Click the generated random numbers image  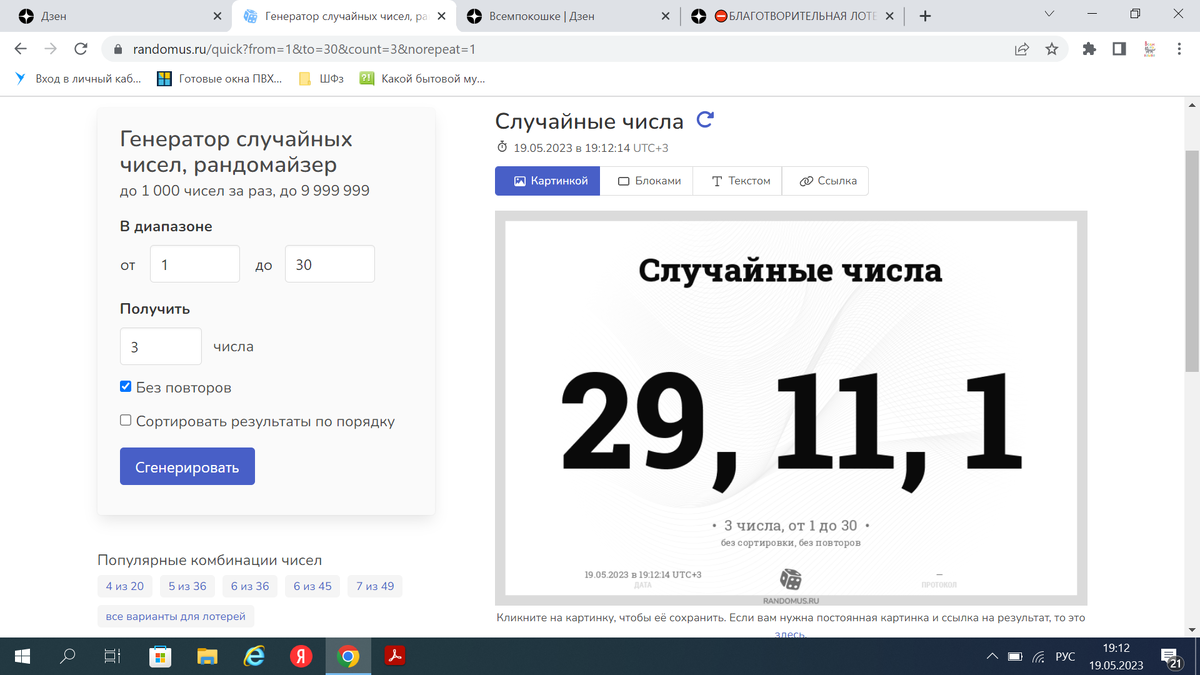pos(791,408)
